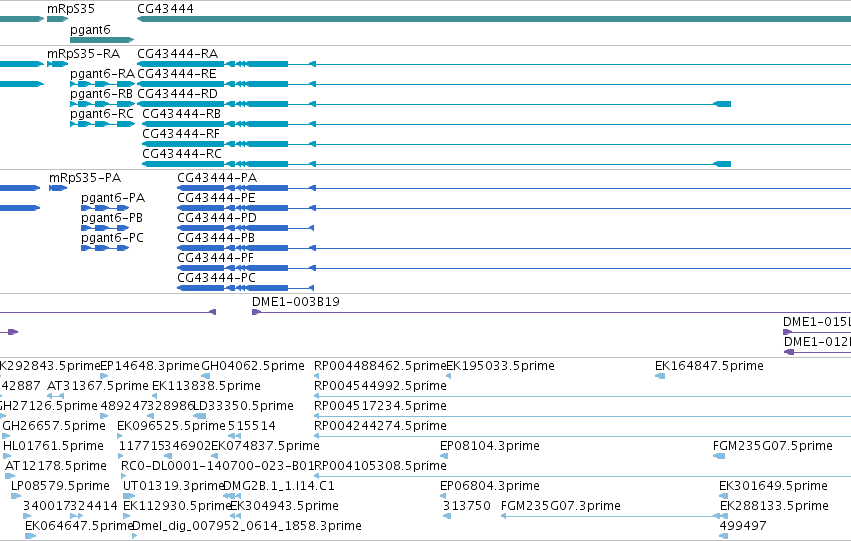Select the 313750 feature label
The width and height of the screenshot is (851, 541).
[467, 507]
